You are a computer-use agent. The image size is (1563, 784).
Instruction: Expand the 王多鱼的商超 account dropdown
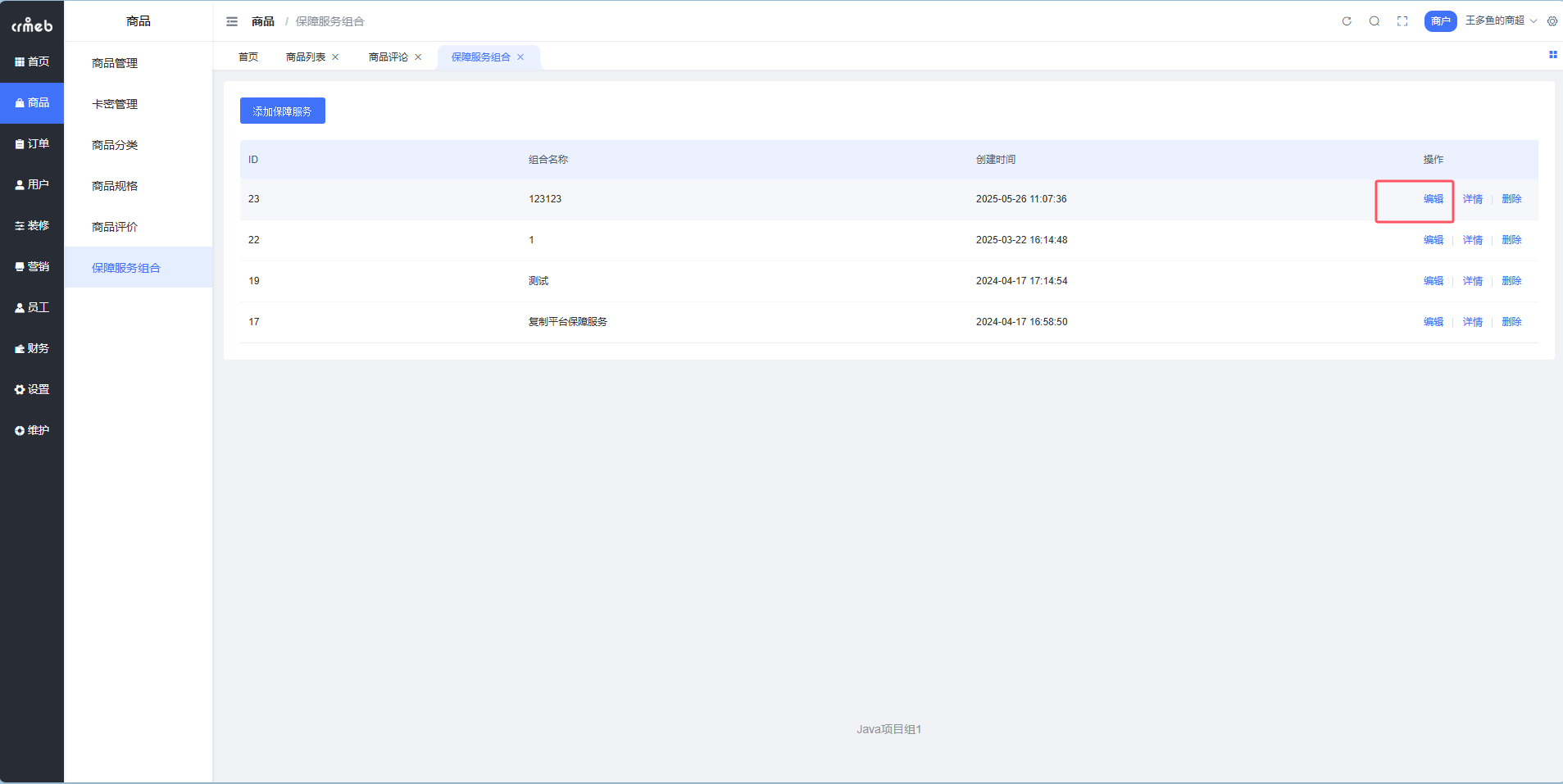click(x=1500, y=20)
